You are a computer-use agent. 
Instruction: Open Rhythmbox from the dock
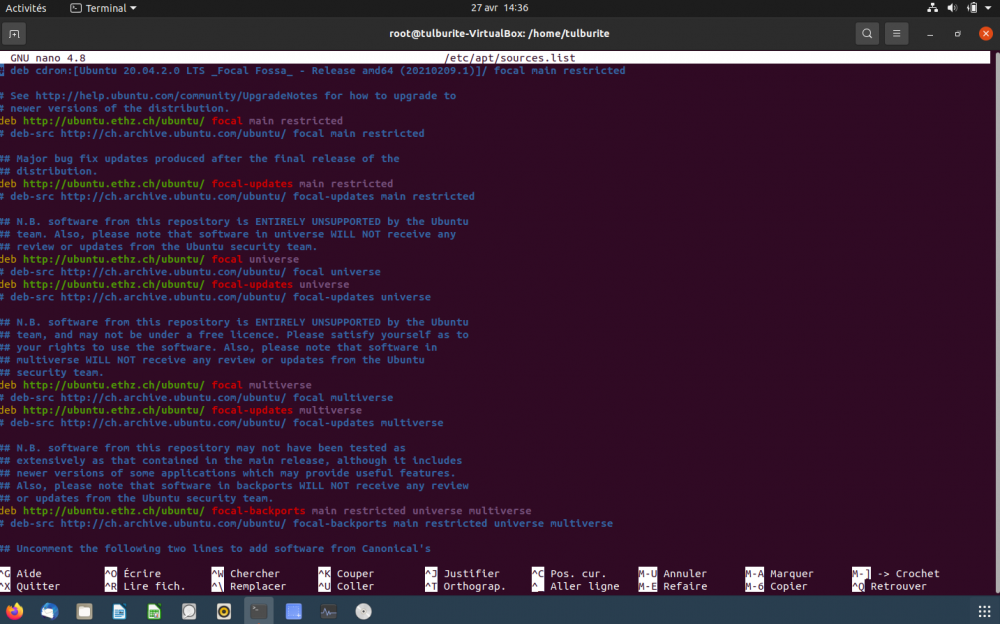tap(224, 611)
